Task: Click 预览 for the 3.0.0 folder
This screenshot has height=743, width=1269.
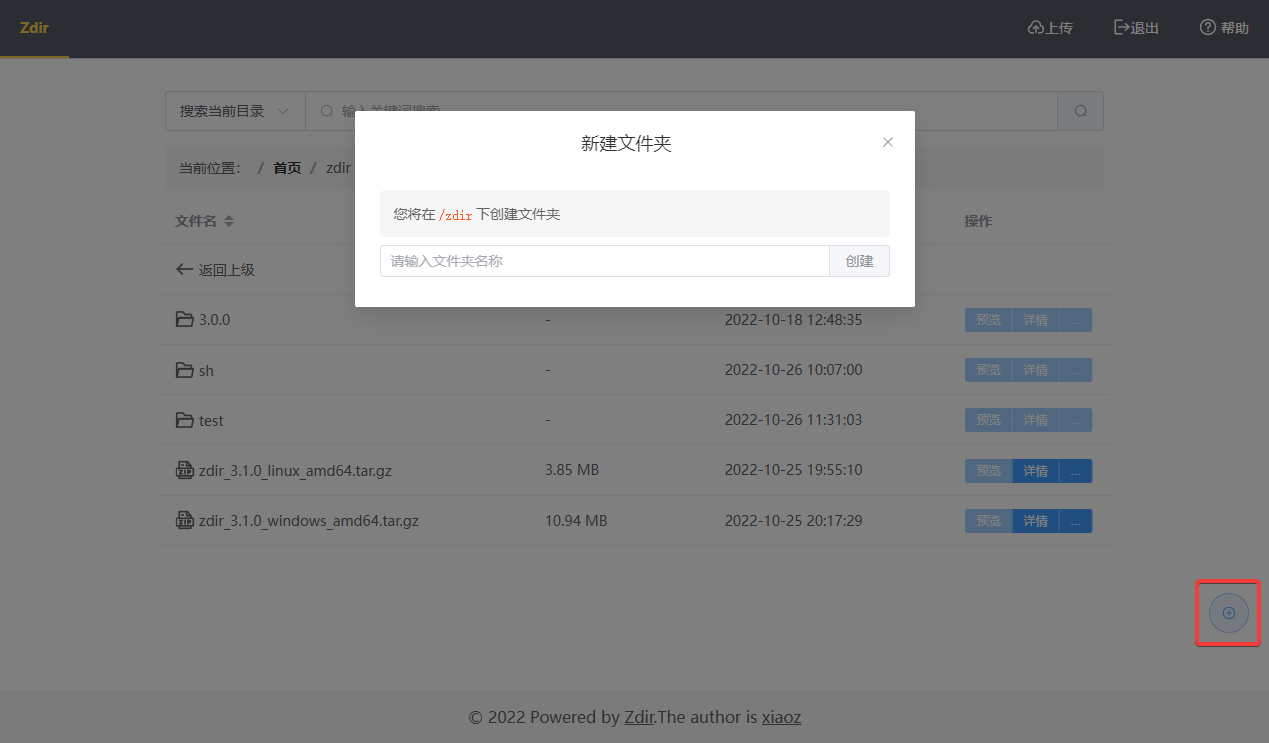Action: point(988,319)
